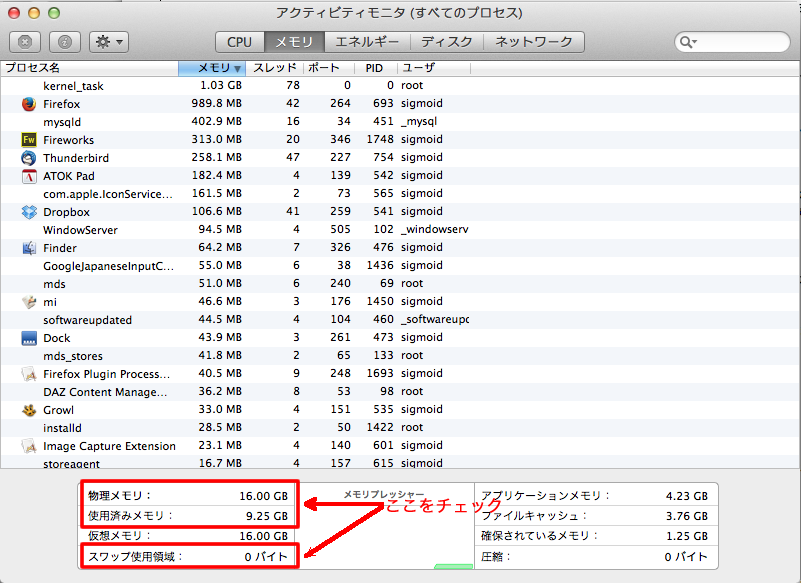Select the mysqld process row
Screen dimensions: 801x583
[400, 122]
